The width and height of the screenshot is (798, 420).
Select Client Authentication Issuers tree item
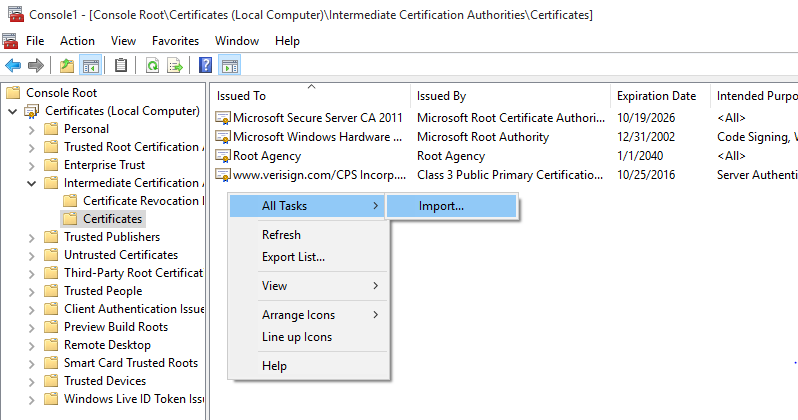pos(134,309)
